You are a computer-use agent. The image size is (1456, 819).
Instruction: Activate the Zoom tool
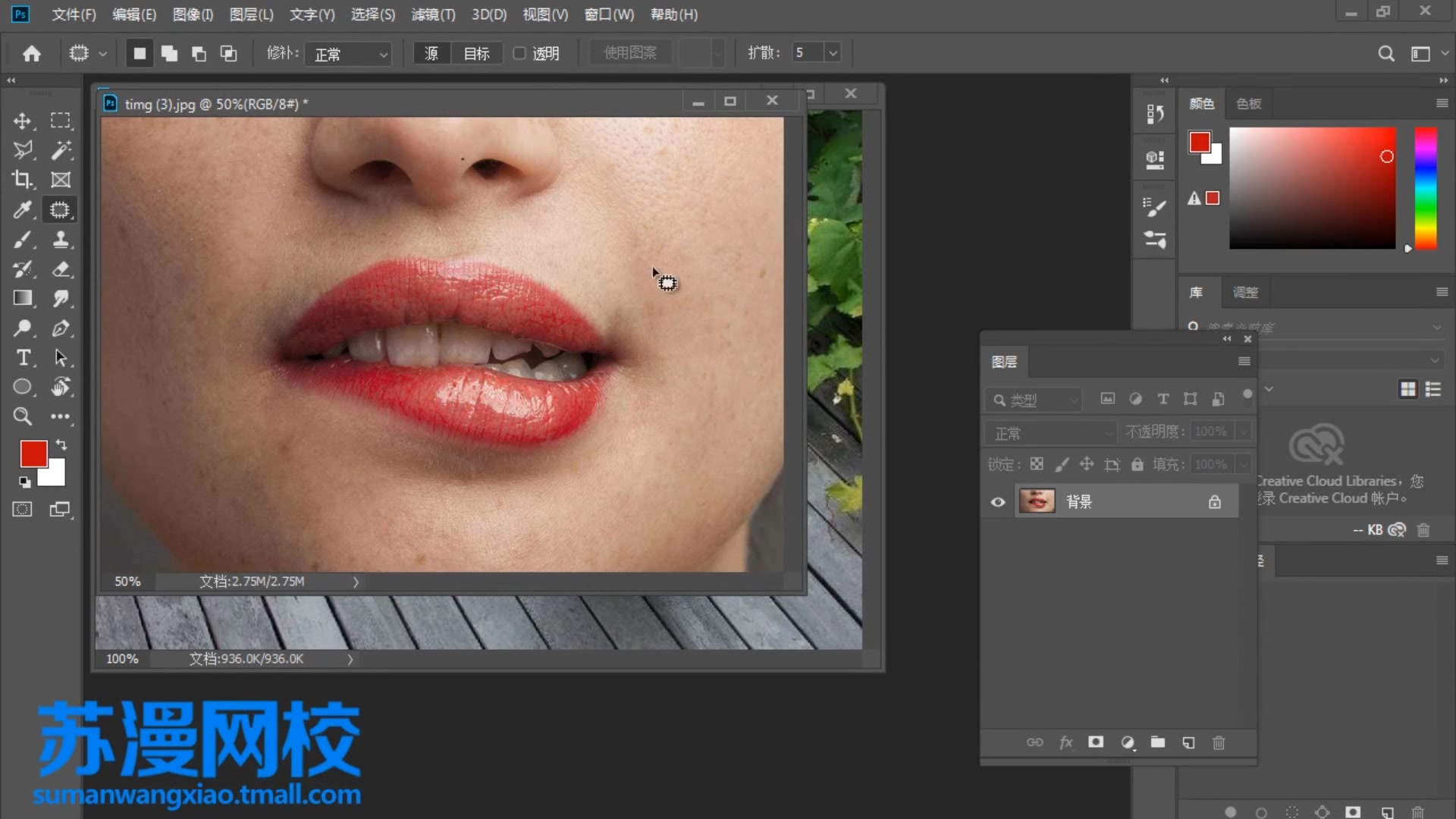(x=23, y=416)
